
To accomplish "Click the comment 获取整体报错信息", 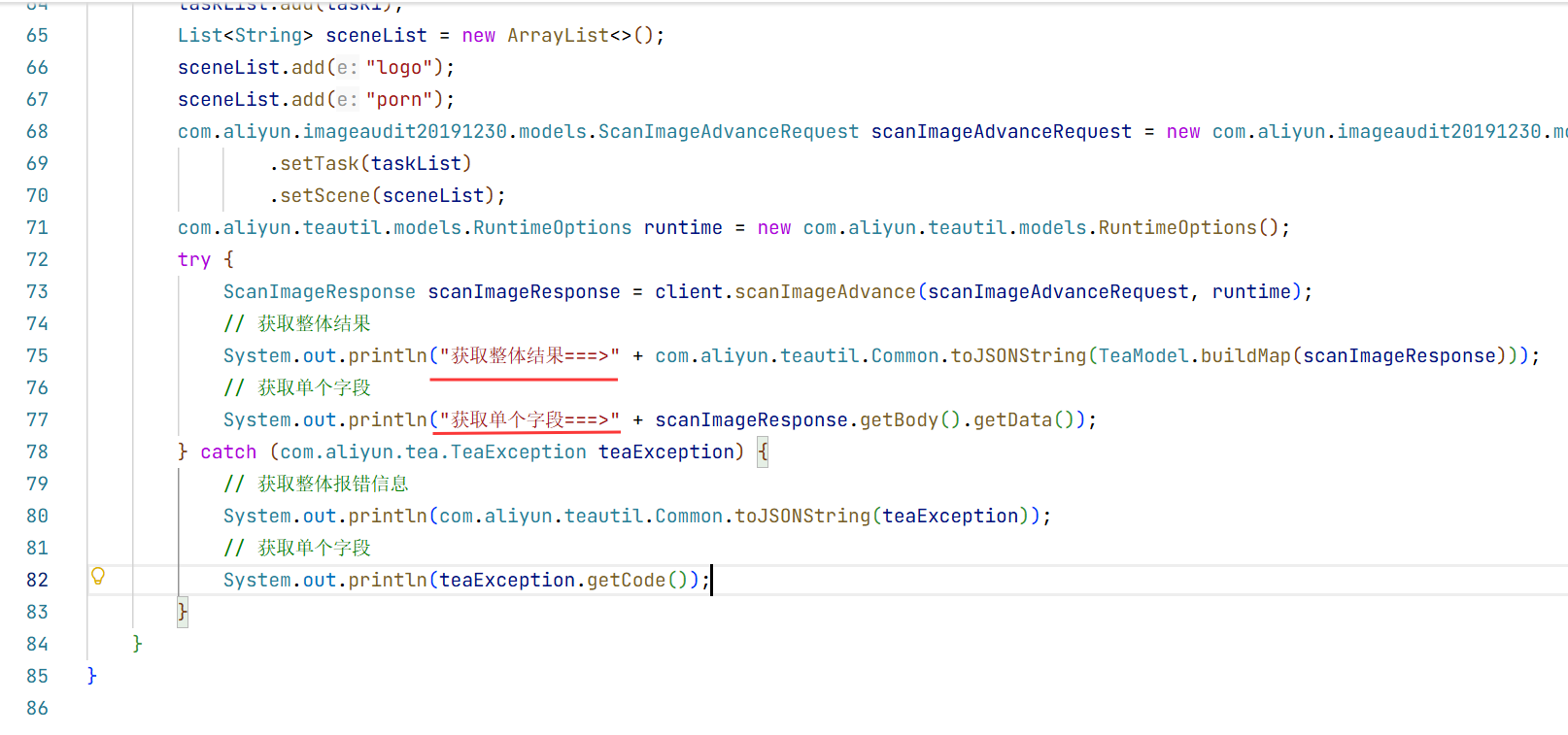I will point(316,484).
